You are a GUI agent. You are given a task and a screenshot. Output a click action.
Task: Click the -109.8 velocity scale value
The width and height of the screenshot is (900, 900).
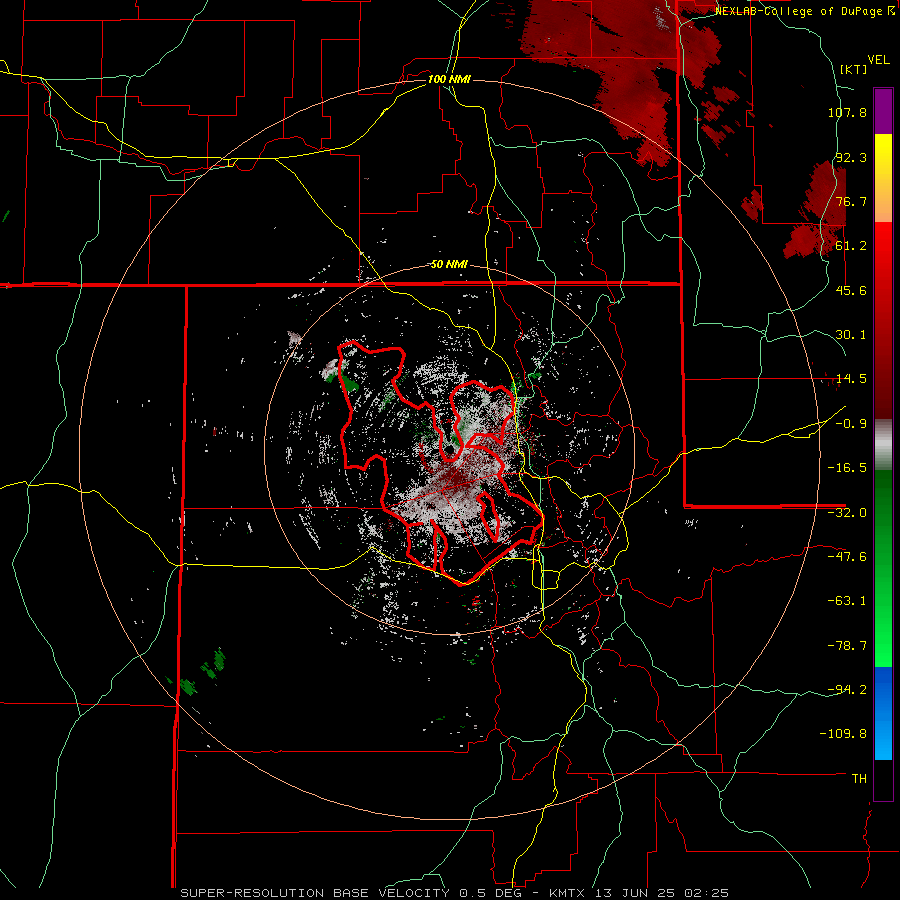tap(843, 734)
